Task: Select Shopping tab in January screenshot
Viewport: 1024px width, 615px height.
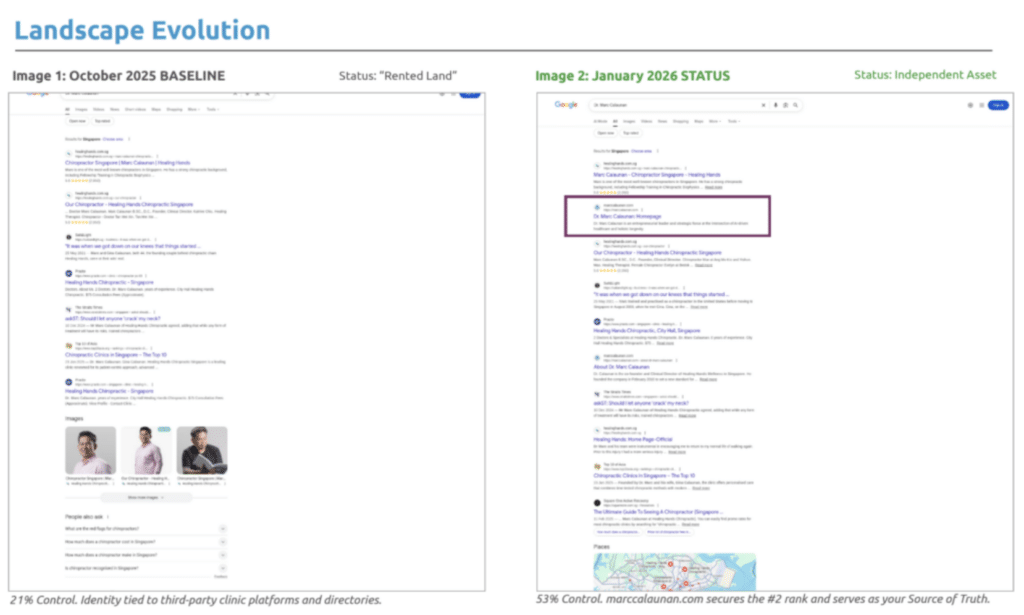Action: pos(680,121)
